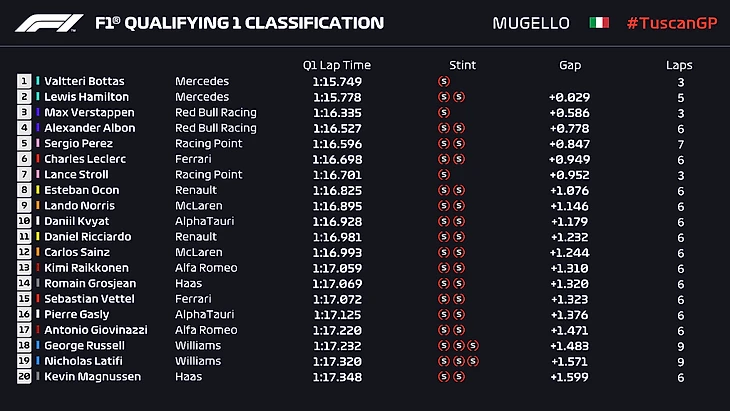This screenshot has width=730, height=411.
Task: Click the MUGELLO circuit label
Action: (x=531, y=22)
